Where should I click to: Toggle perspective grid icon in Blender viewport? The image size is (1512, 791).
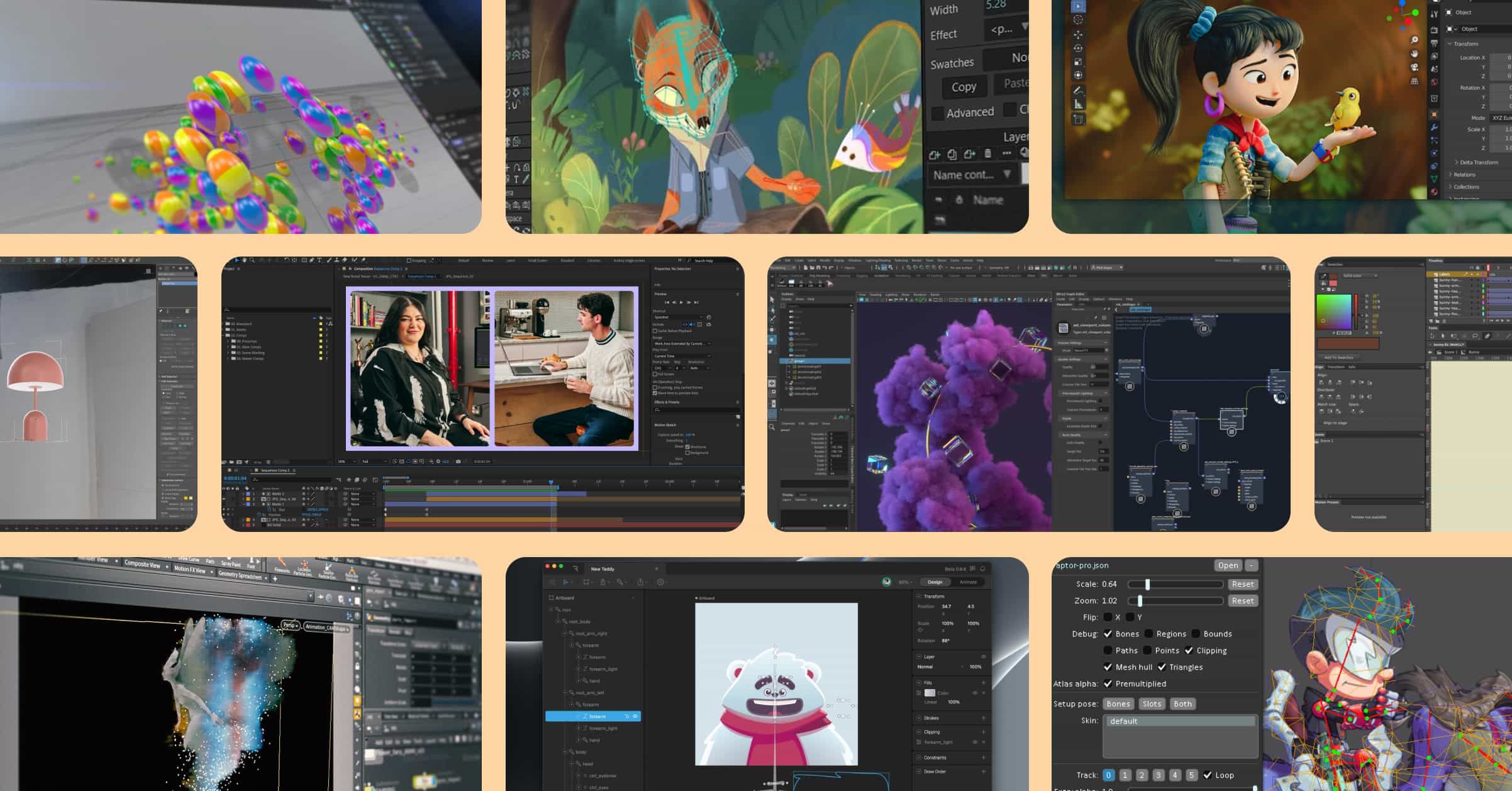(1415, 81)
